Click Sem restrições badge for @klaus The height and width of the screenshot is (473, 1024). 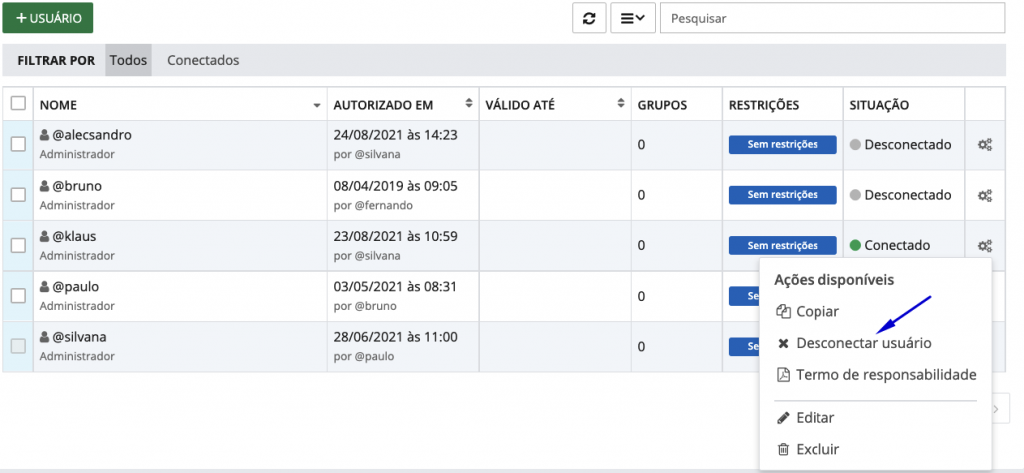782,246
